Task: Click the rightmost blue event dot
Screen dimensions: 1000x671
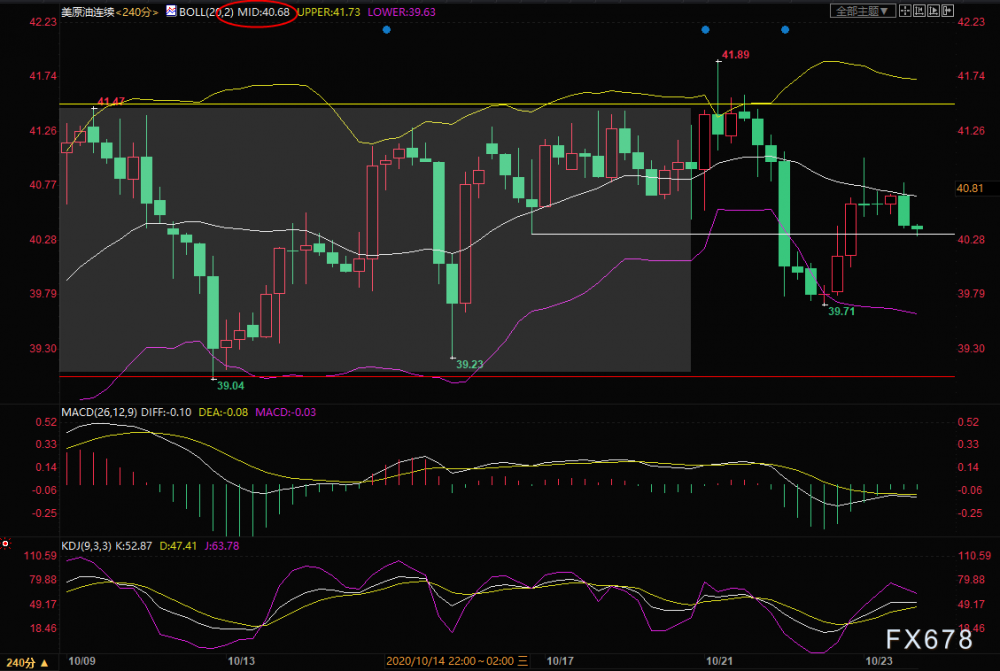Action: 785,30
